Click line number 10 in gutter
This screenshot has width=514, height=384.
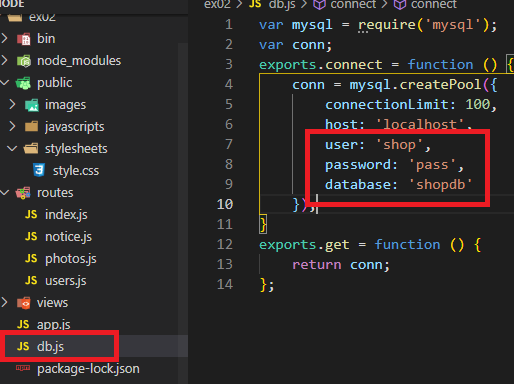(x=225, y=204)
